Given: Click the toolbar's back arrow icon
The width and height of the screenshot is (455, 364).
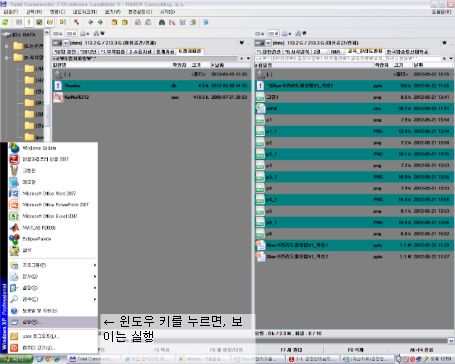Looking at the screenshot, I should 90,22.
